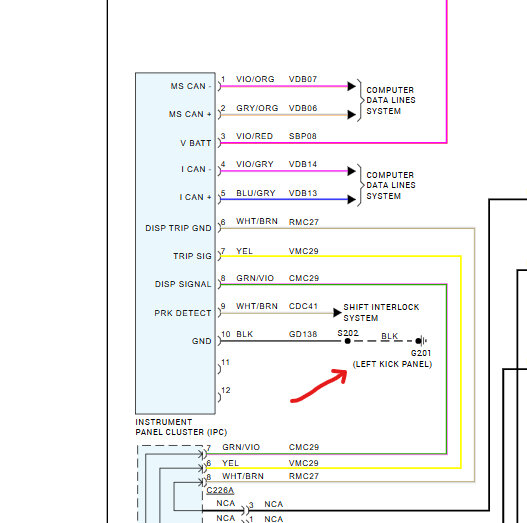This screenshot has height=523, width=527.
Task: Click the 10 BLK wire label
Action: (237, 334)
